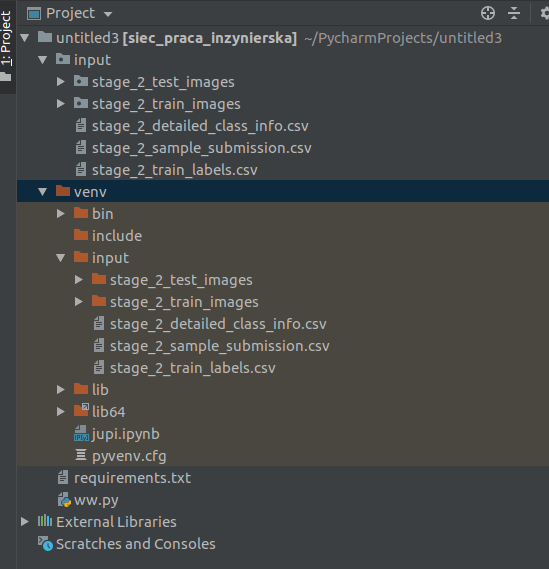Select the include folder row

pos(283,236)
